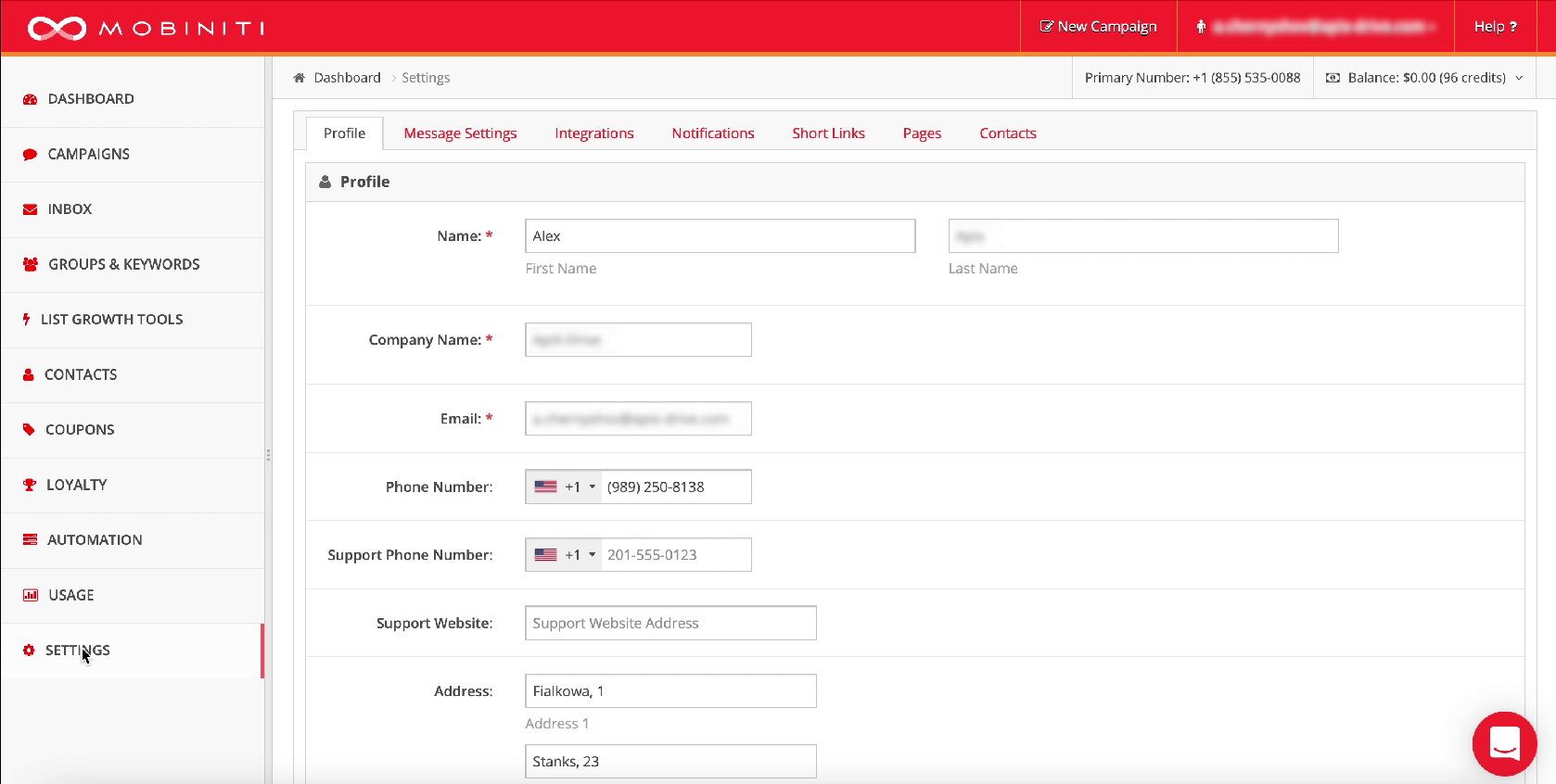Click the Profile section person icon

click(325, 182)
